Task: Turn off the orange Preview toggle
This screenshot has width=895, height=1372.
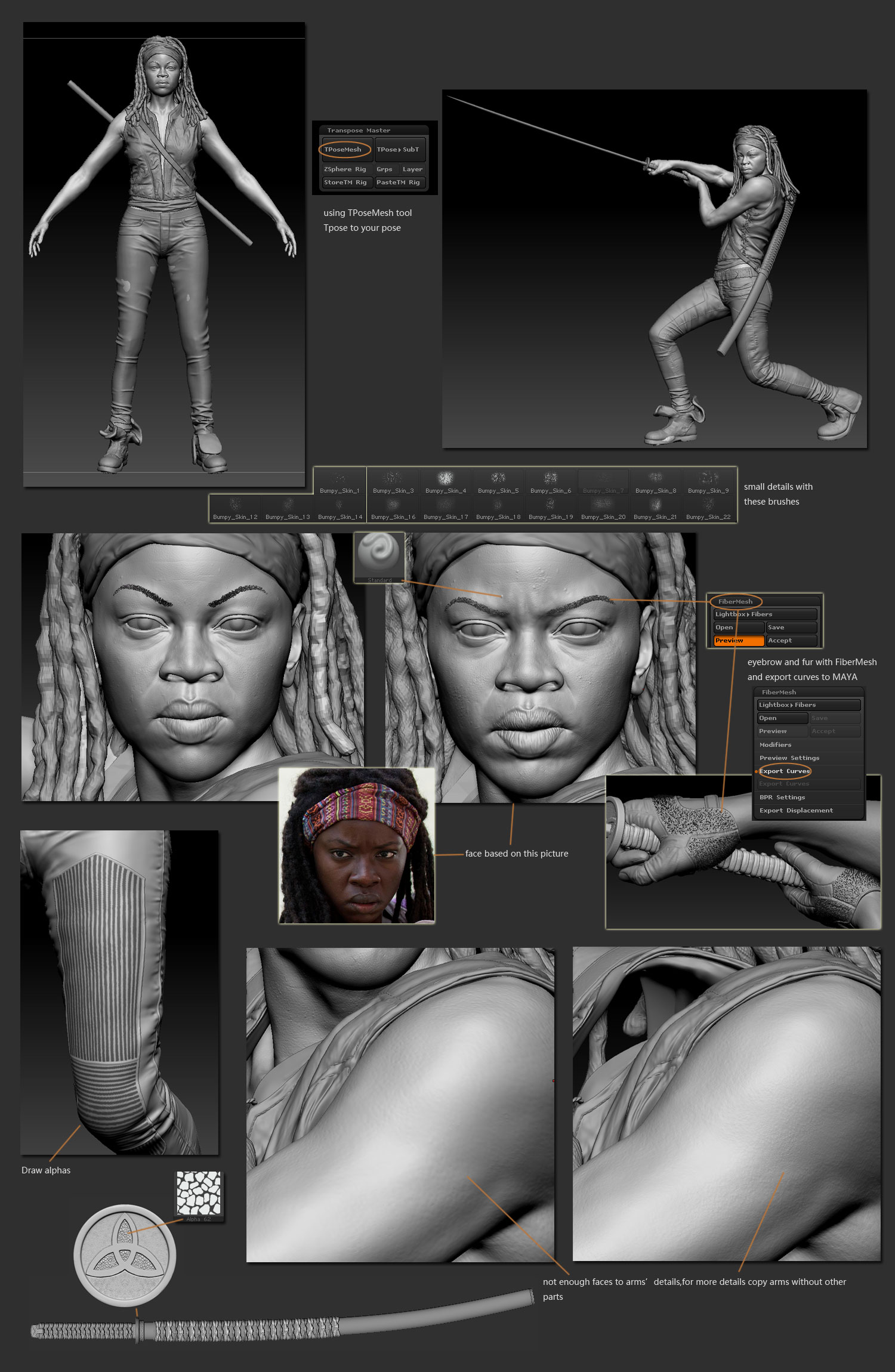Action: click(739, 641)
